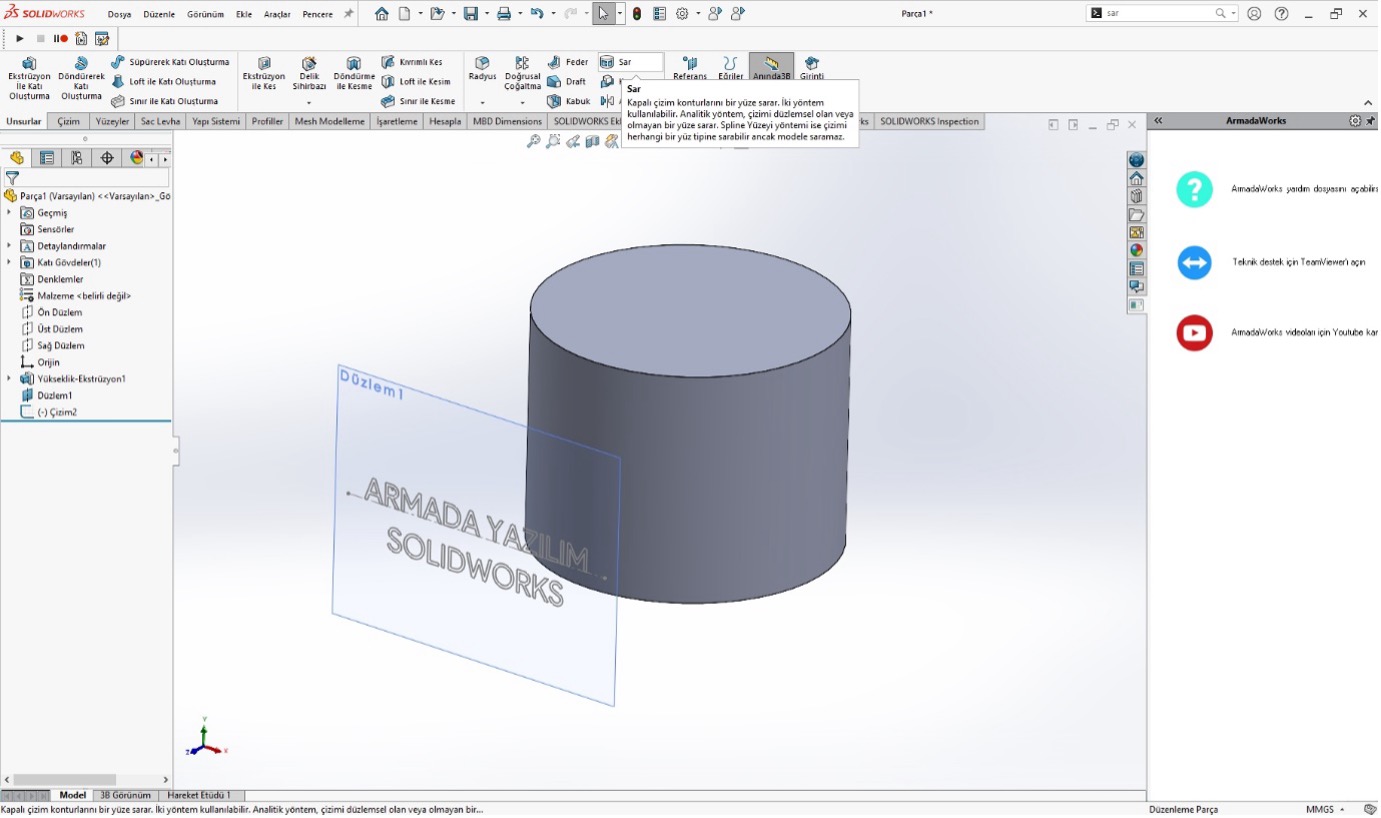Open dropdown next to Select cursor tool

[x=620, y=14]
